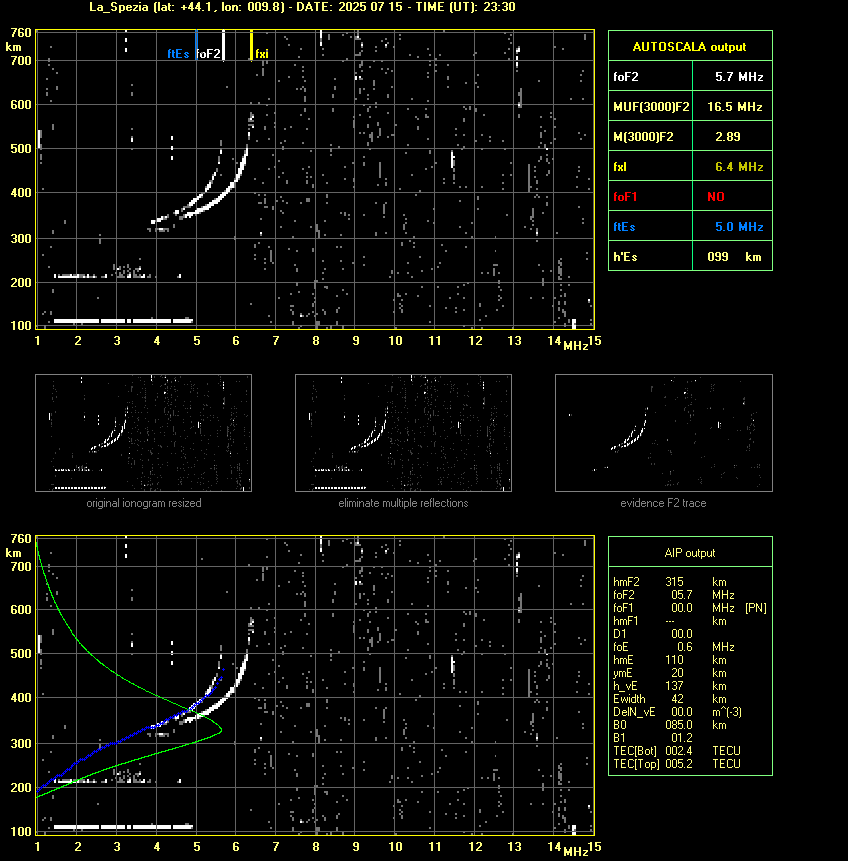Select the blue ftEs 5.0 MHz value

click(x=739, y=227)
